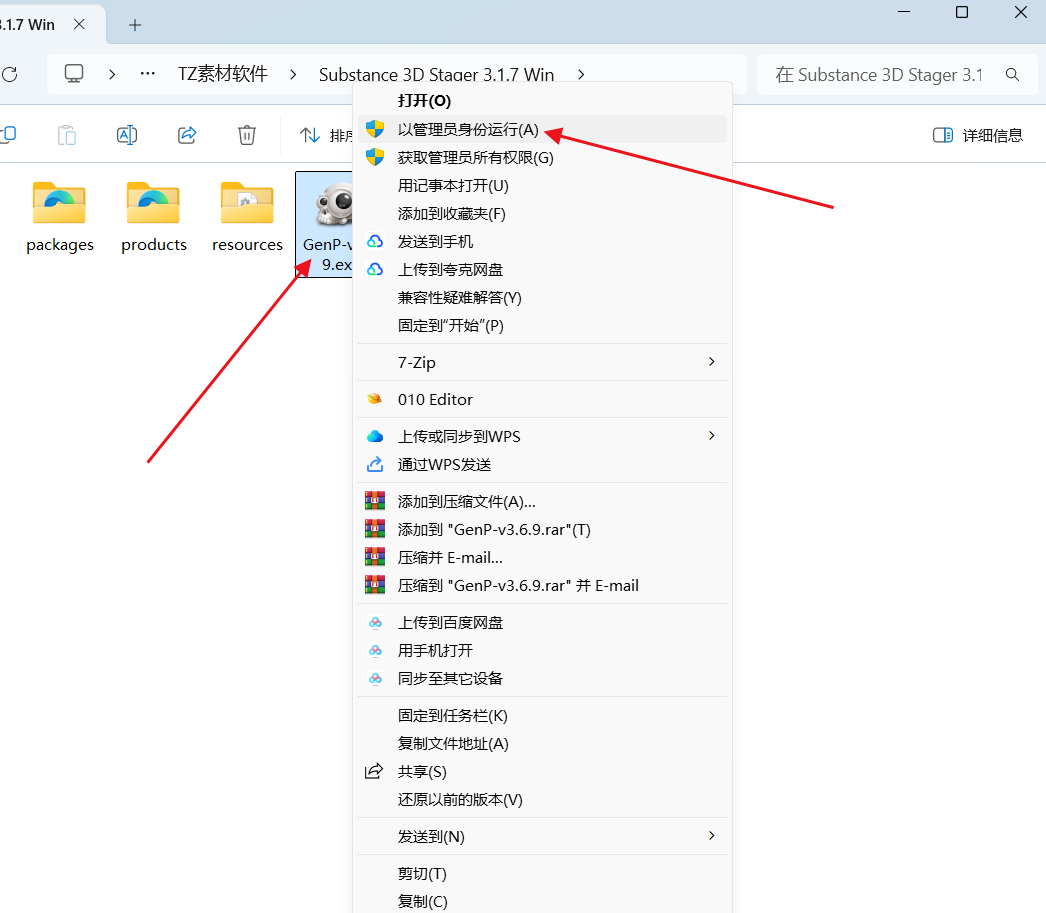1046x913 pixels.
Task: Expand chevron after Substance 3D Stager breadcrumb
Action: tap(581, 75)
